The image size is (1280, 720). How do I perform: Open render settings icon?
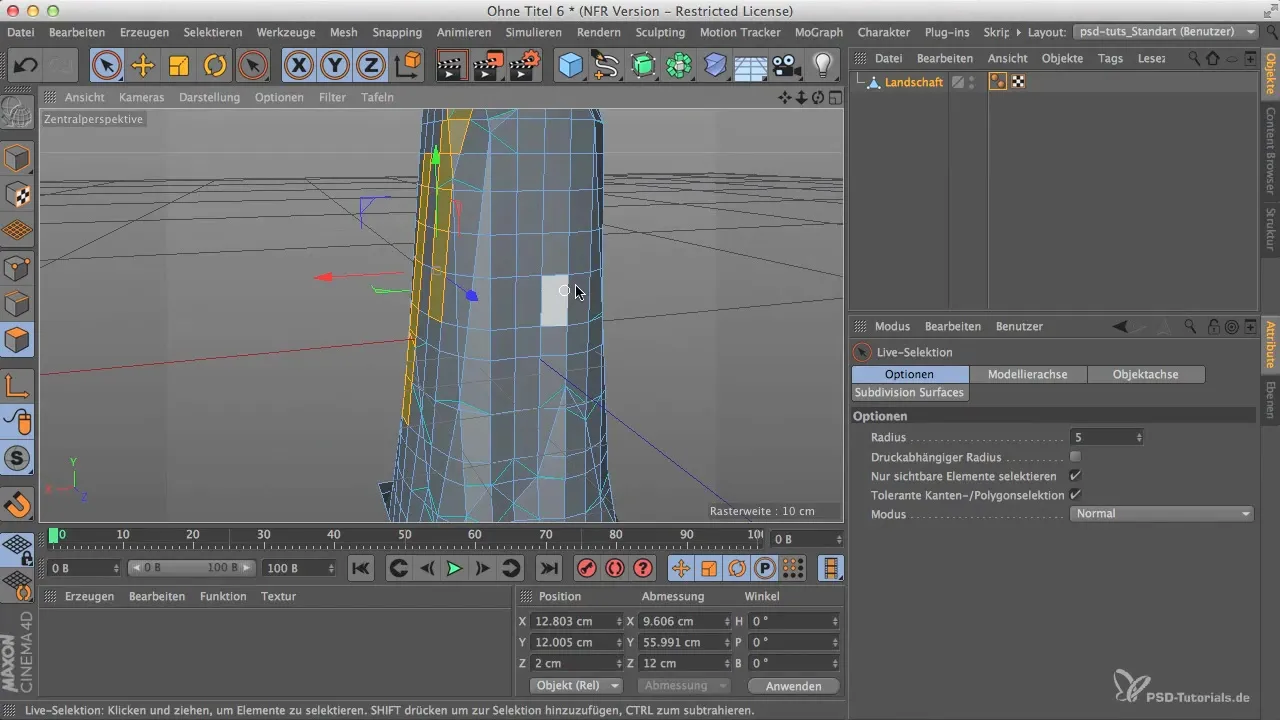tap(525, 66)
